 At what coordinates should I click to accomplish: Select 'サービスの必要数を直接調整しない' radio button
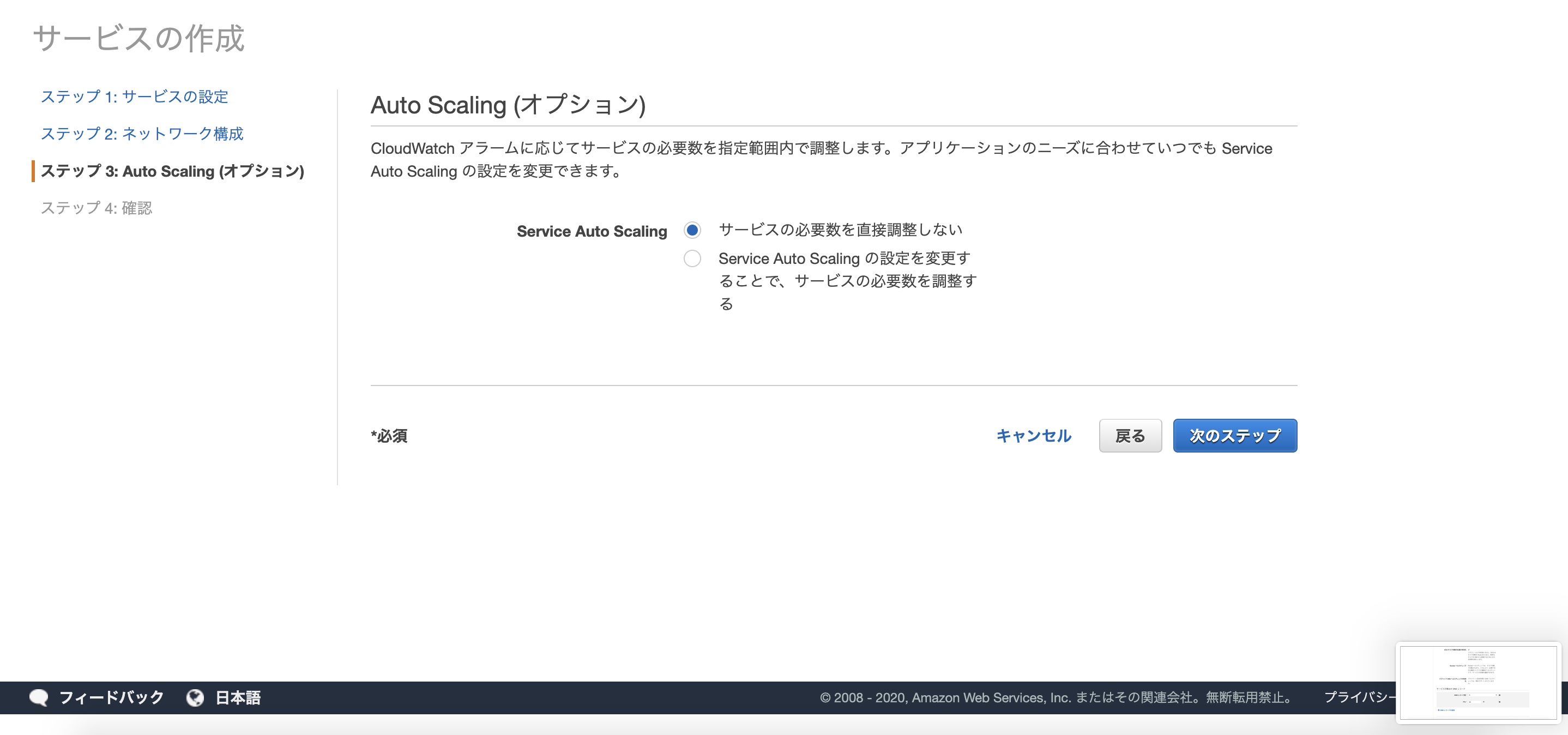tap(692, 230)
